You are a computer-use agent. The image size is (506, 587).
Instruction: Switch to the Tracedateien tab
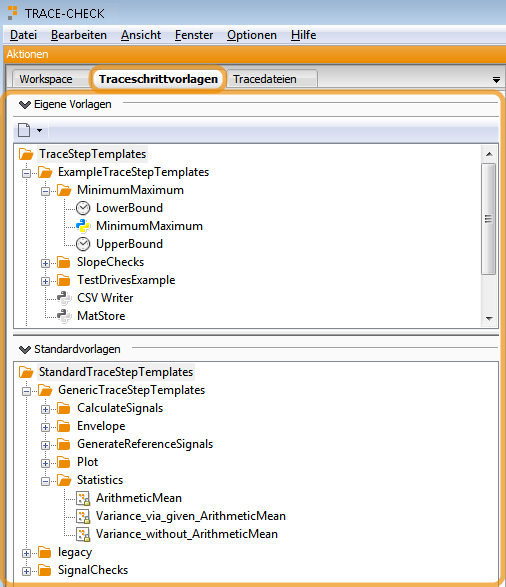point(272,79)
